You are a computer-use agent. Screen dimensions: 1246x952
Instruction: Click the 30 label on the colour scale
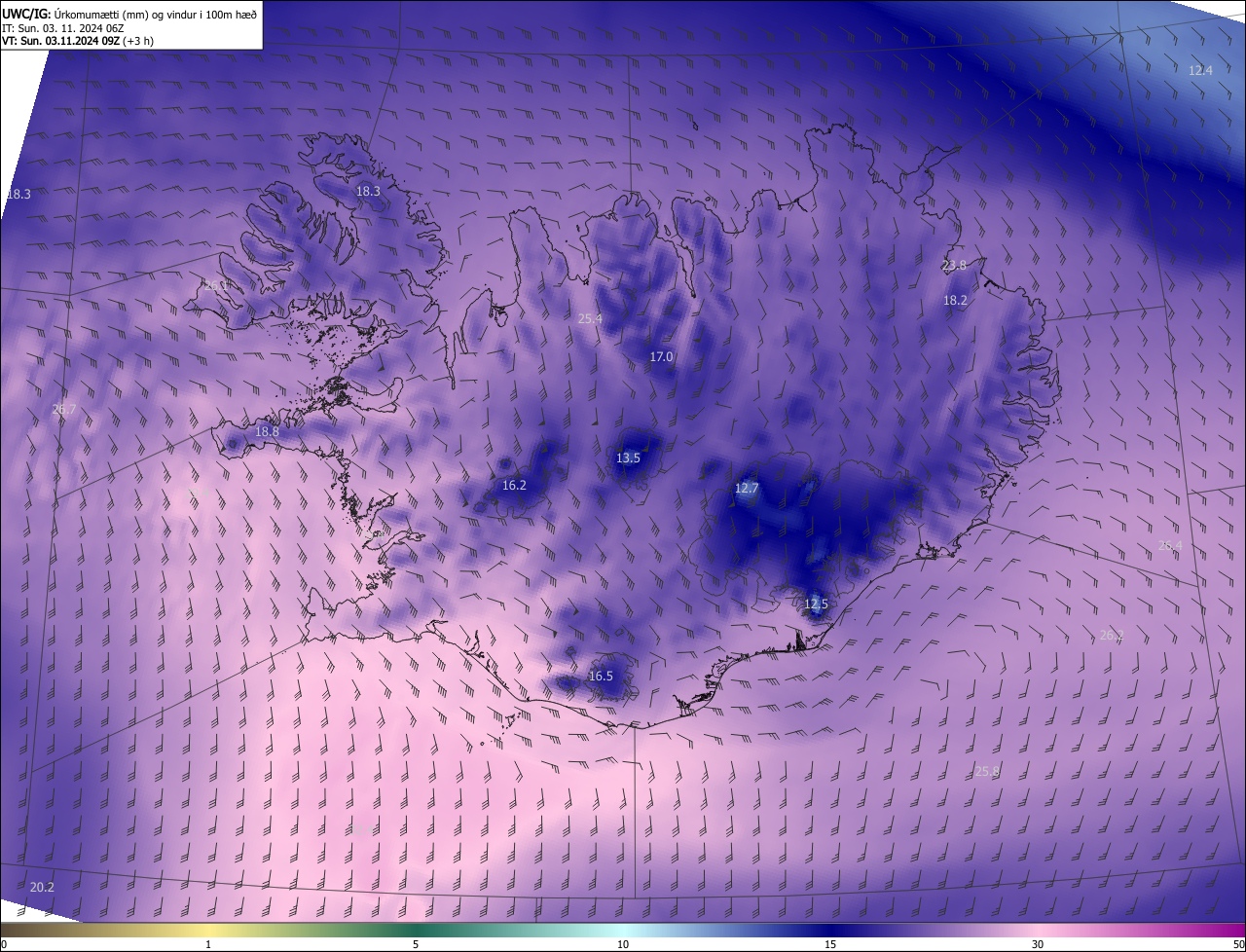(1038, 945)
